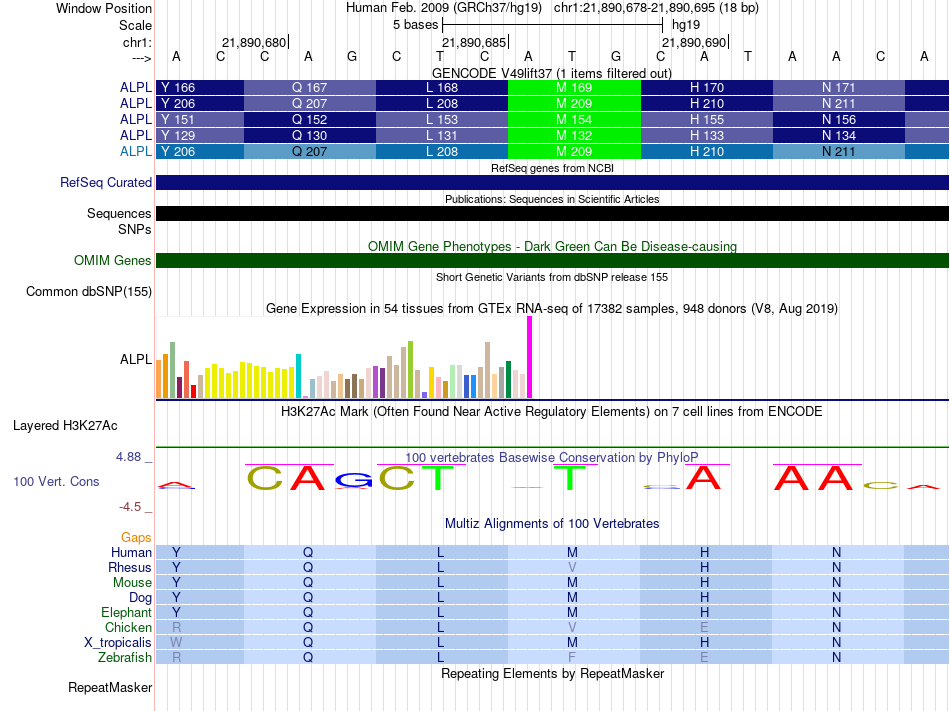Click the ALPL label beside the GTEx bars
This screenshot has width=950, height=711.
pos(136,359)
